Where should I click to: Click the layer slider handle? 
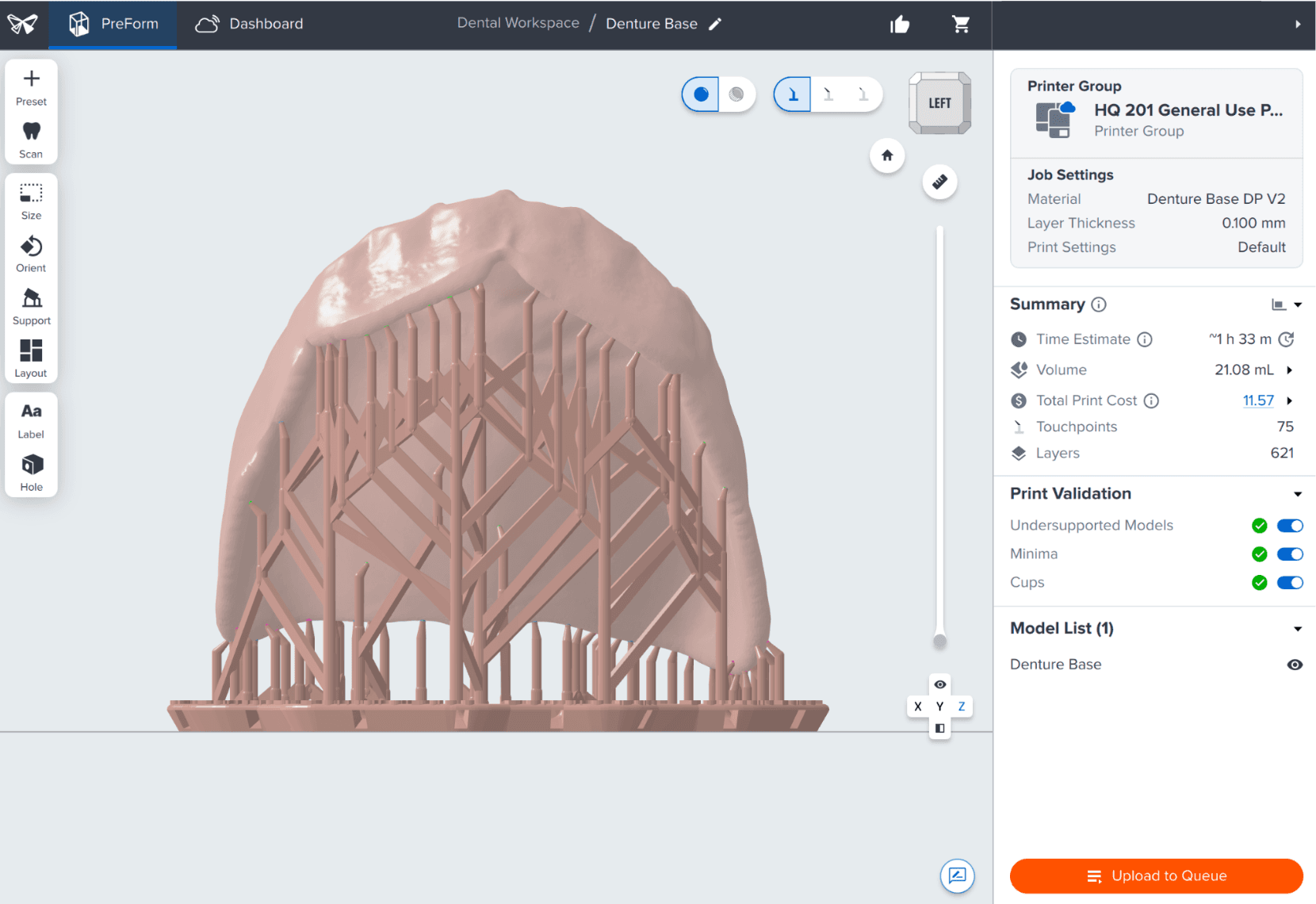[x=939, y=641]
